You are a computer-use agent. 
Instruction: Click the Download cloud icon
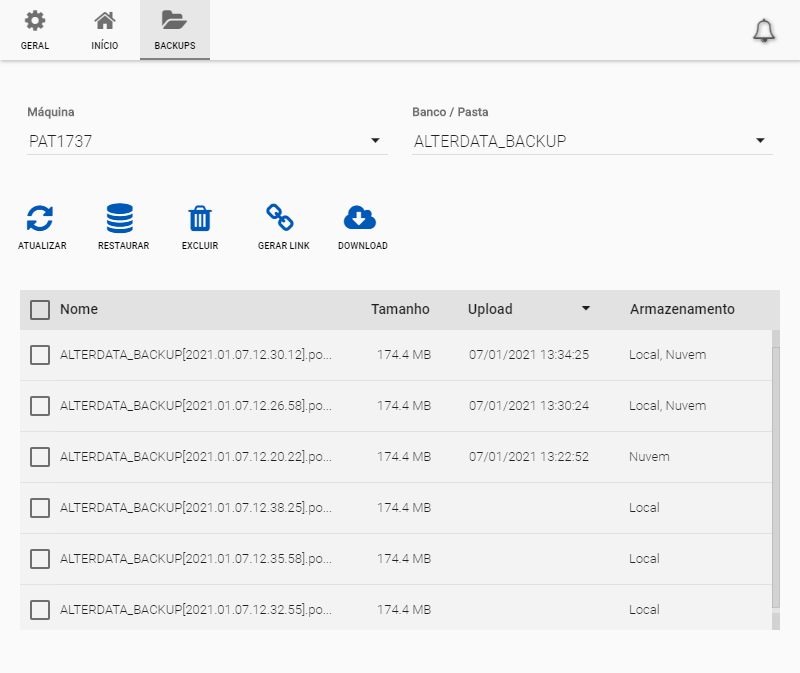pos(360,218)
